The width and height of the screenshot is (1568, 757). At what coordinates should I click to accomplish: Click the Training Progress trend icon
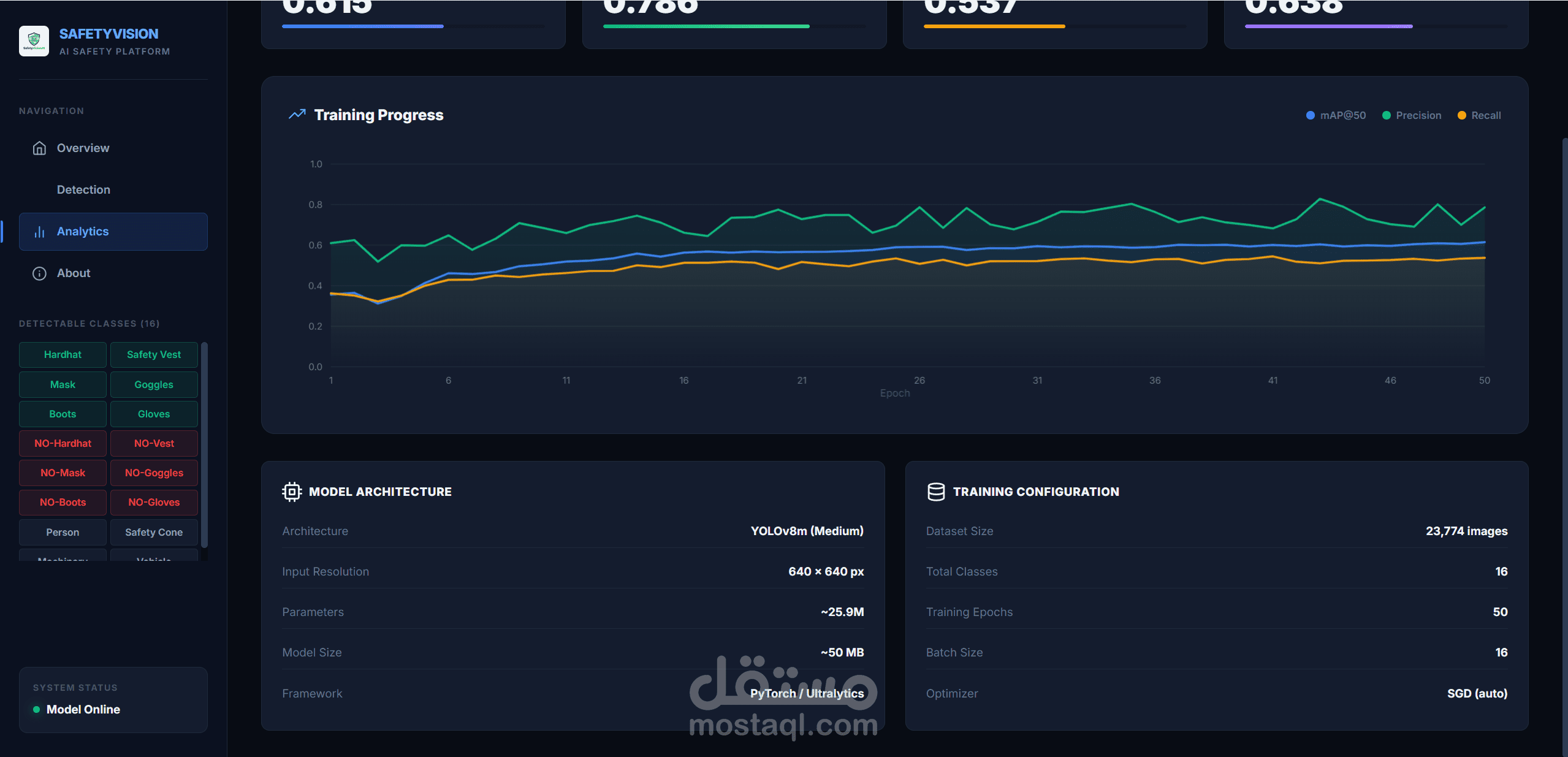point(297,115)
